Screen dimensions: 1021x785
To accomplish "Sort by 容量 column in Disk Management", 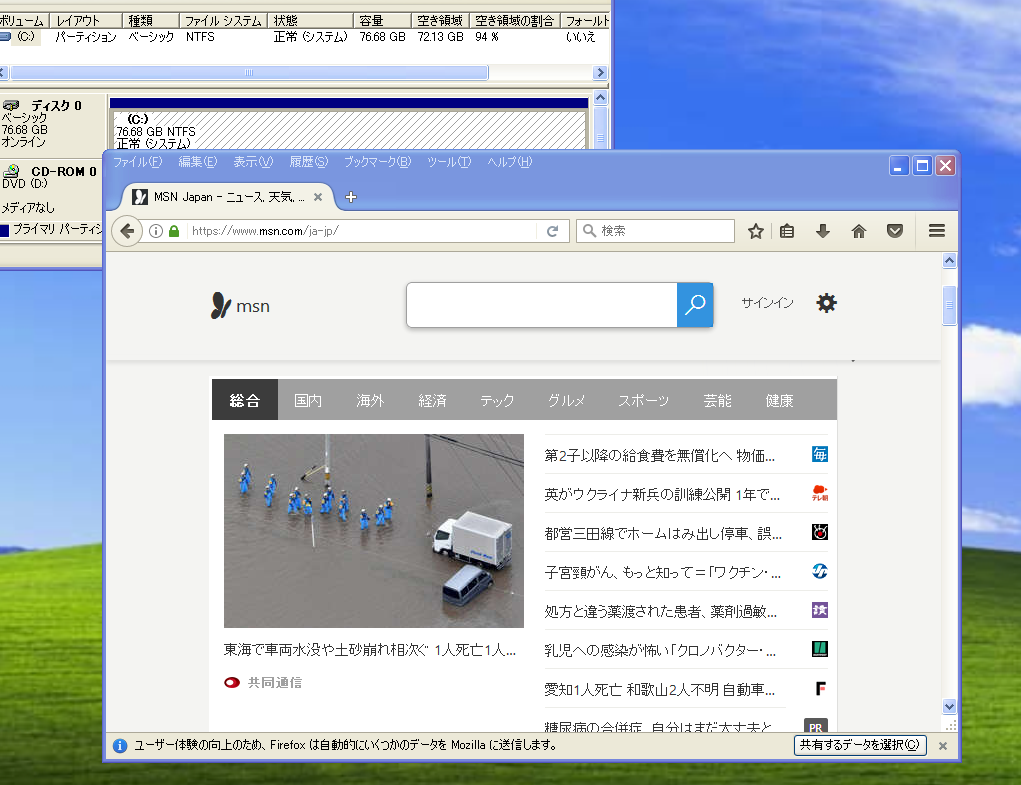I will click(x=382, y=21).
